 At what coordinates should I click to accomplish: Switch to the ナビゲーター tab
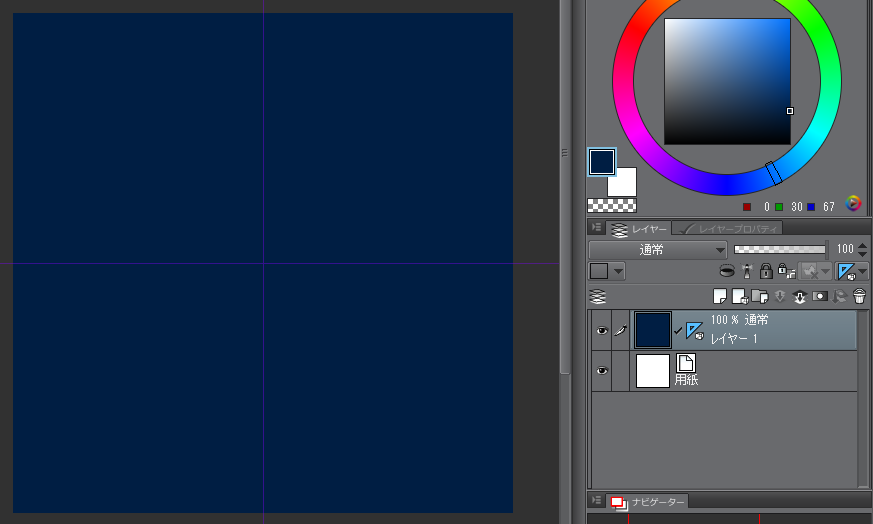(x=648, y=502)
